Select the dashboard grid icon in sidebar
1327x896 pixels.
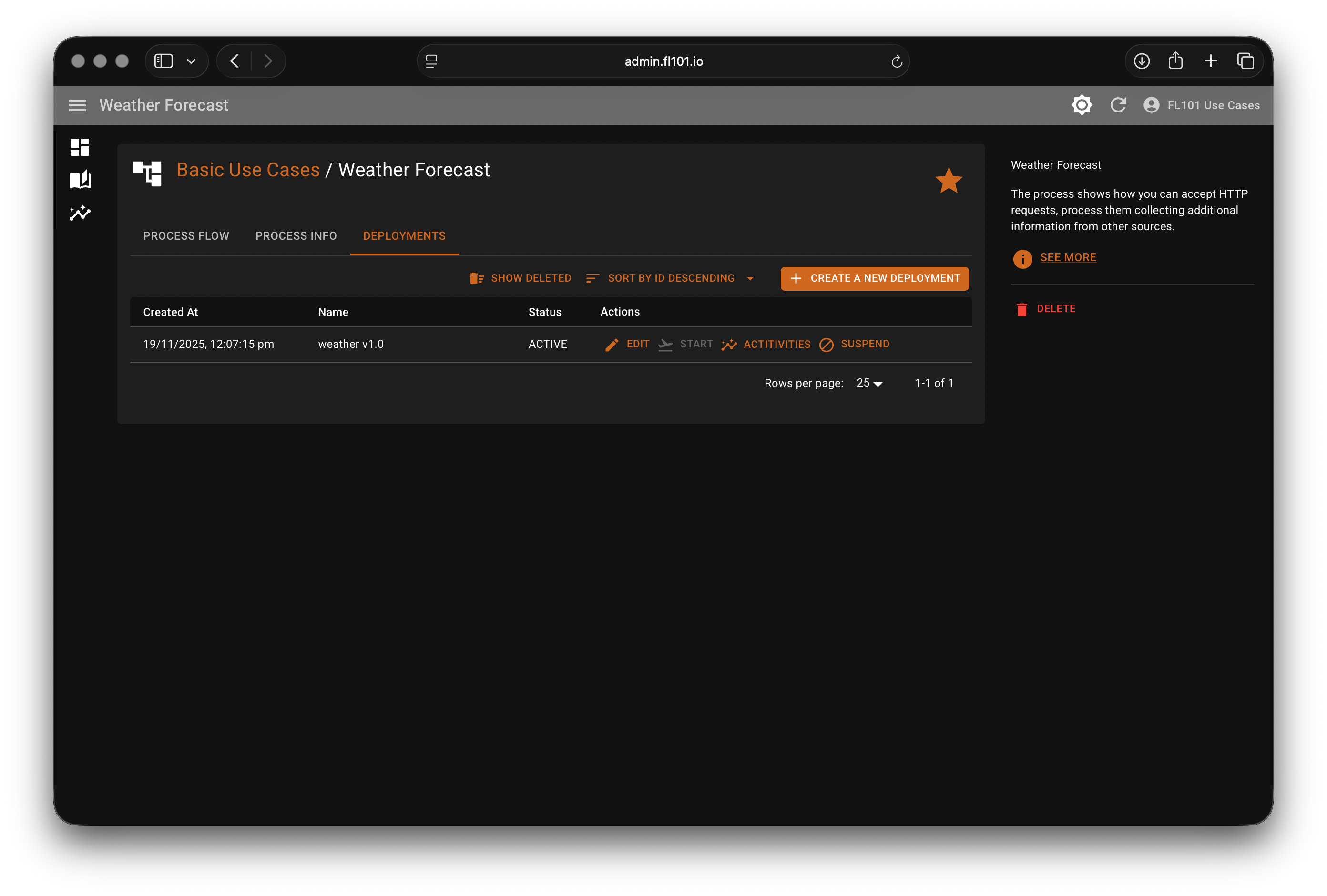[x=80, y=147]
